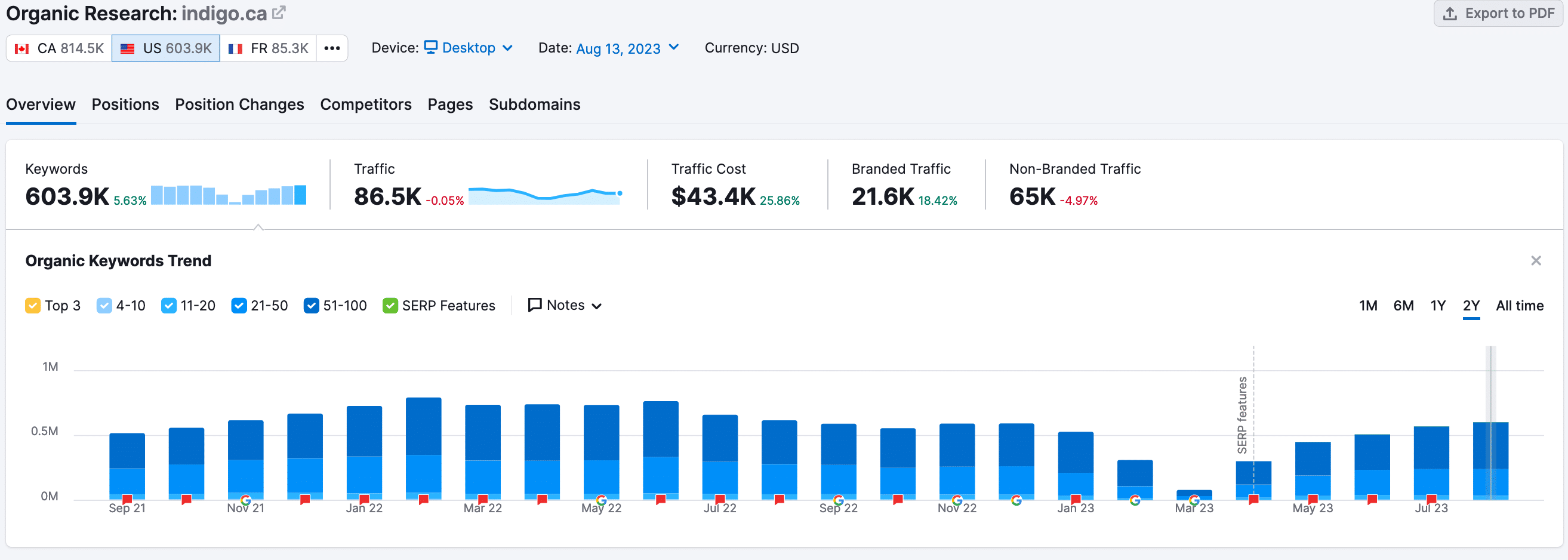Click the Keywords mini bar chart
The height and width of the screenshot is (560, 1568).
pyautogui.click(x=228, y=195)
